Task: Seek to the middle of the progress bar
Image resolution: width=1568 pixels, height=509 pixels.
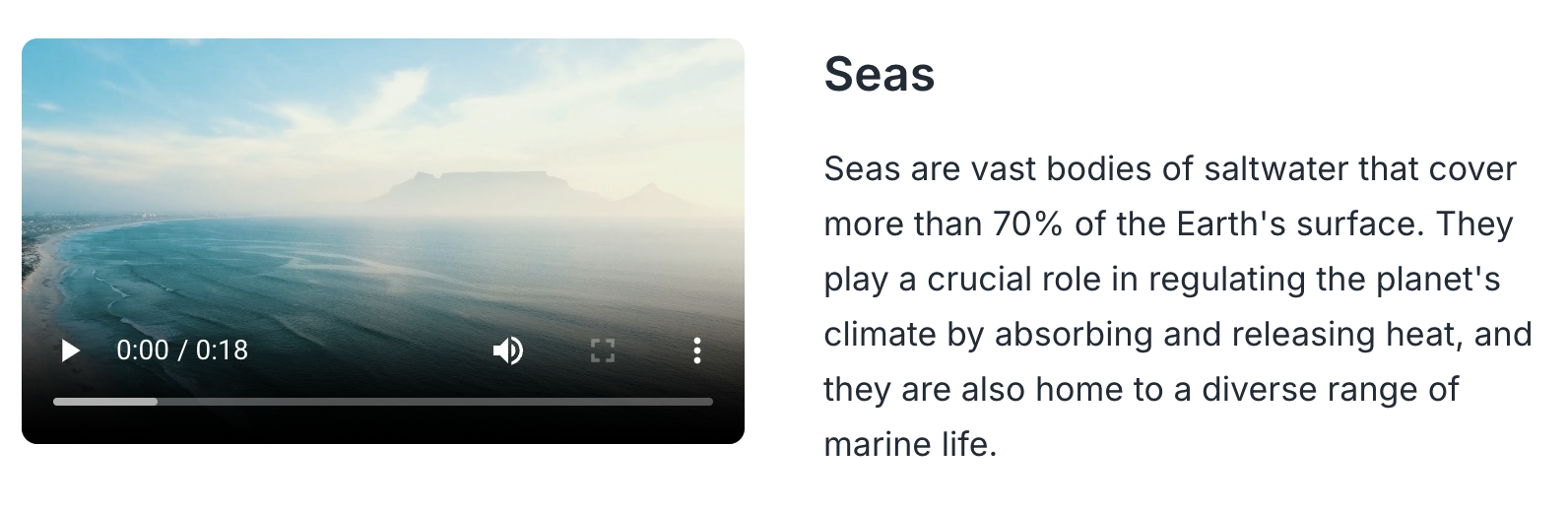Action: tap(383, 402)
